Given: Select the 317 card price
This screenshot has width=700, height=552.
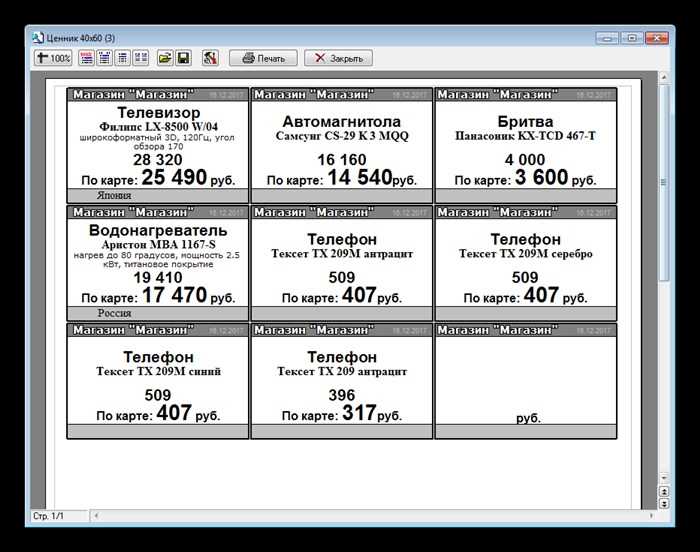Looking at the screenshot, I should click(359, 412).
